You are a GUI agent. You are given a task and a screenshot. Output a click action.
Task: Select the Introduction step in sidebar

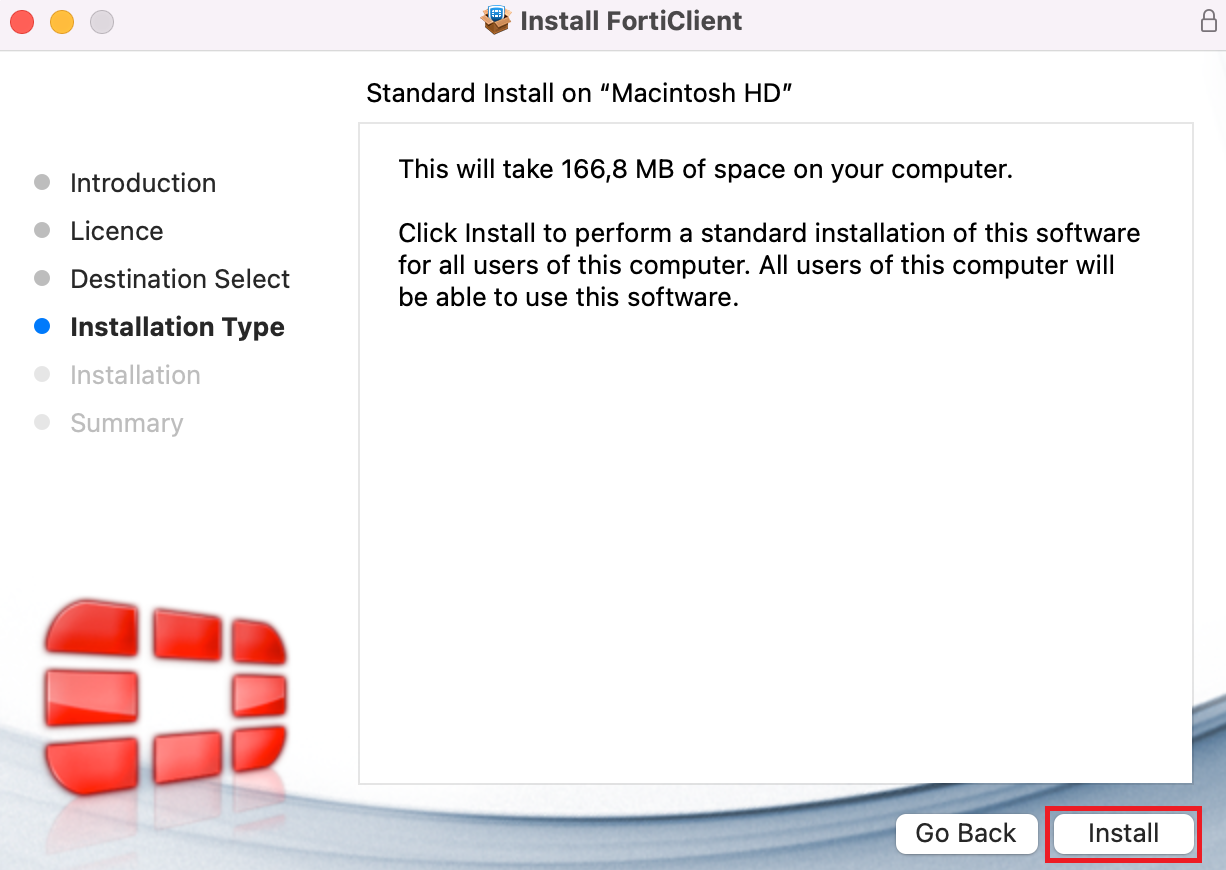(x=143, y=183)
